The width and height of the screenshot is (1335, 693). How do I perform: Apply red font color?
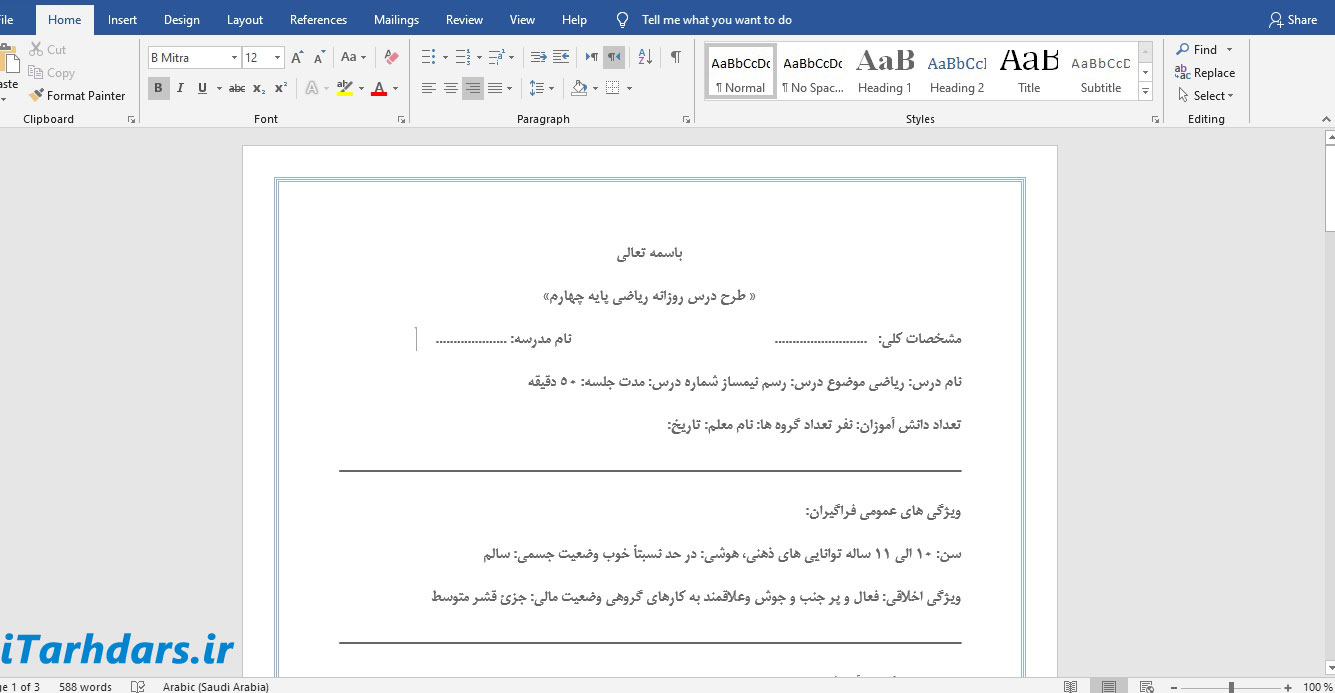point(379,88)
